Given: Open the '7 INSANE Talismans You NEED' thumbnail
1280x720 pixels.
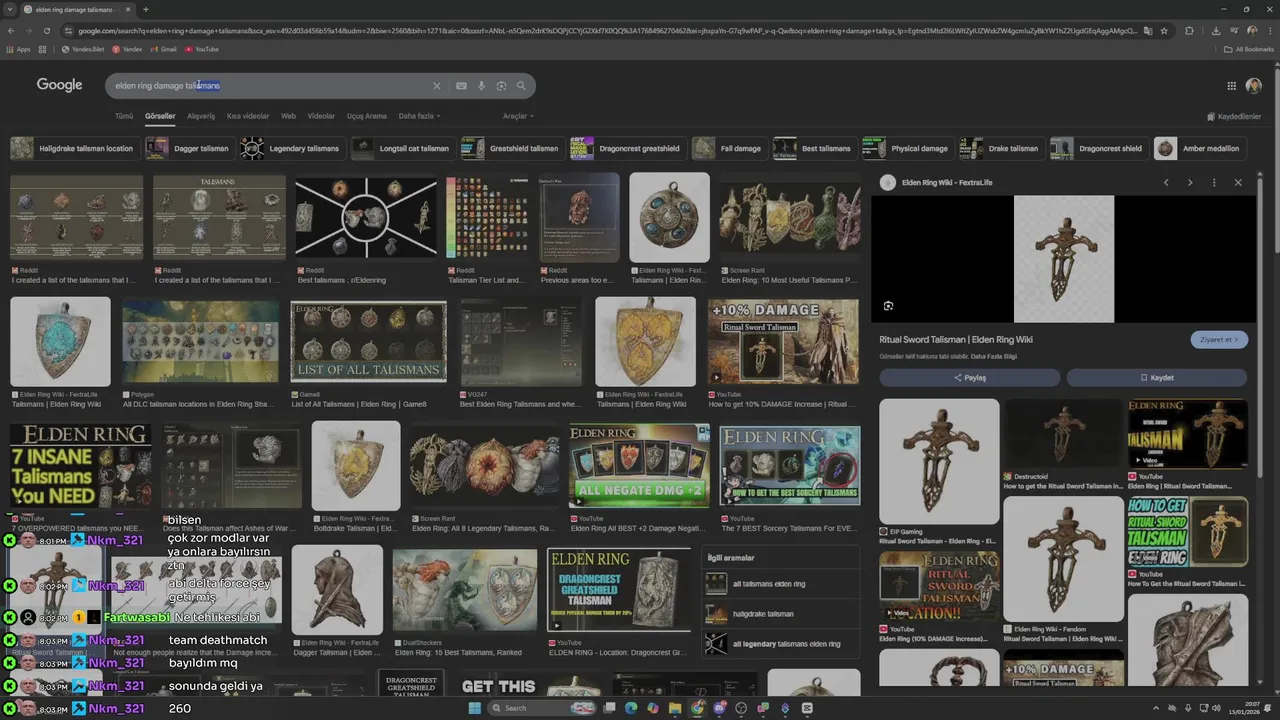Looking at the screenshot, I should [81, 465].
